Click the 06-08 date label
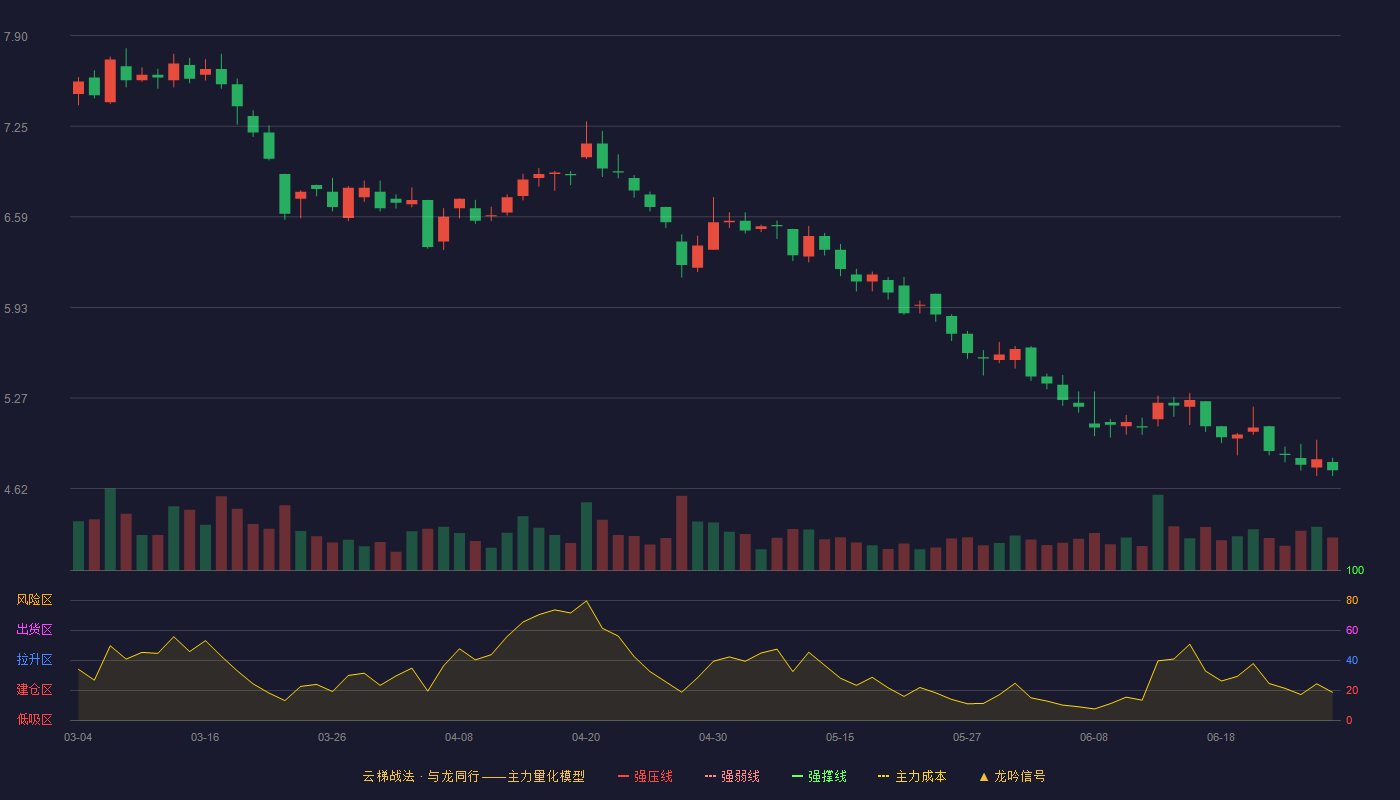 [1094, 737]
